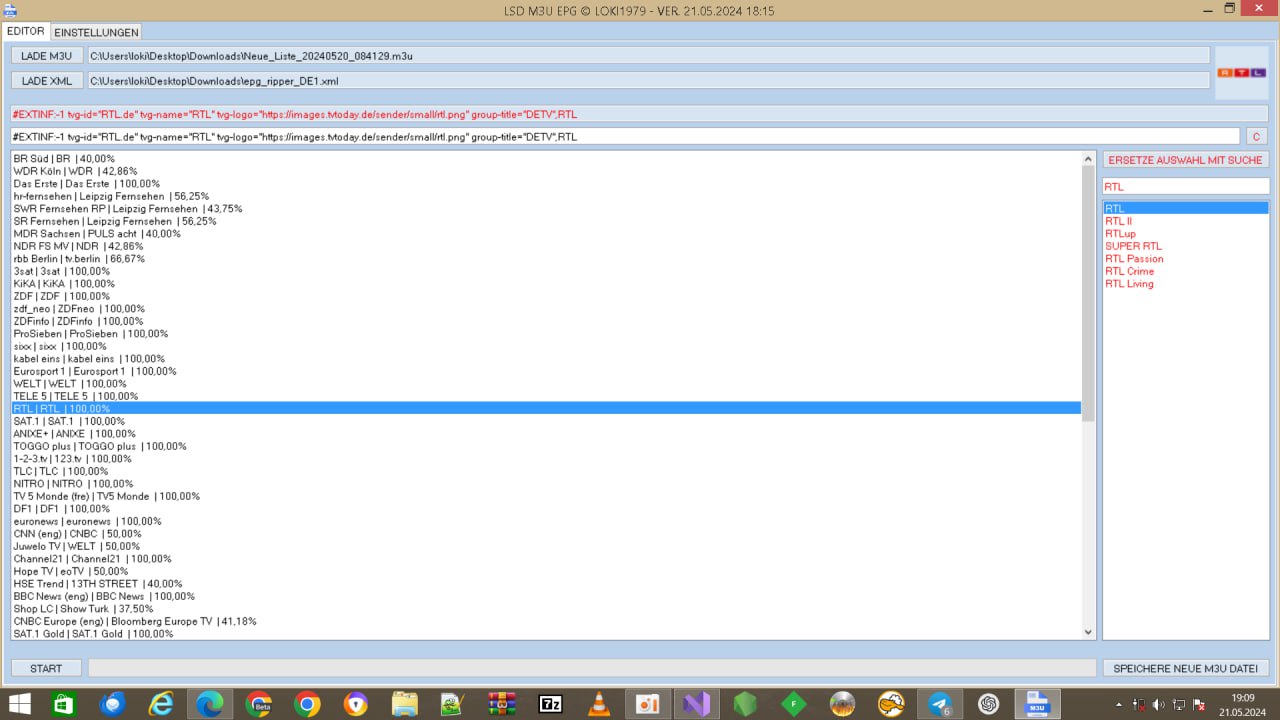The height and width of the screenshot is (720, 1280).
Task: Switch to EDITOR tab
Action: click(x=26, y=31)
